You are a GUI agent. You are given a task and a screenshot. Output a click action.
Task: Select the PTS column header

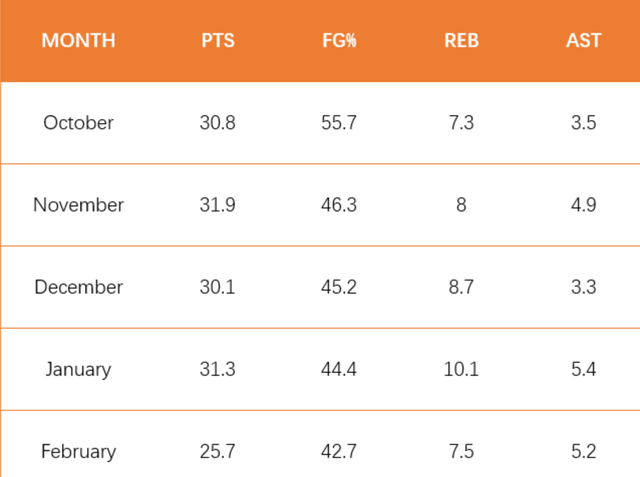pos(218,40)
